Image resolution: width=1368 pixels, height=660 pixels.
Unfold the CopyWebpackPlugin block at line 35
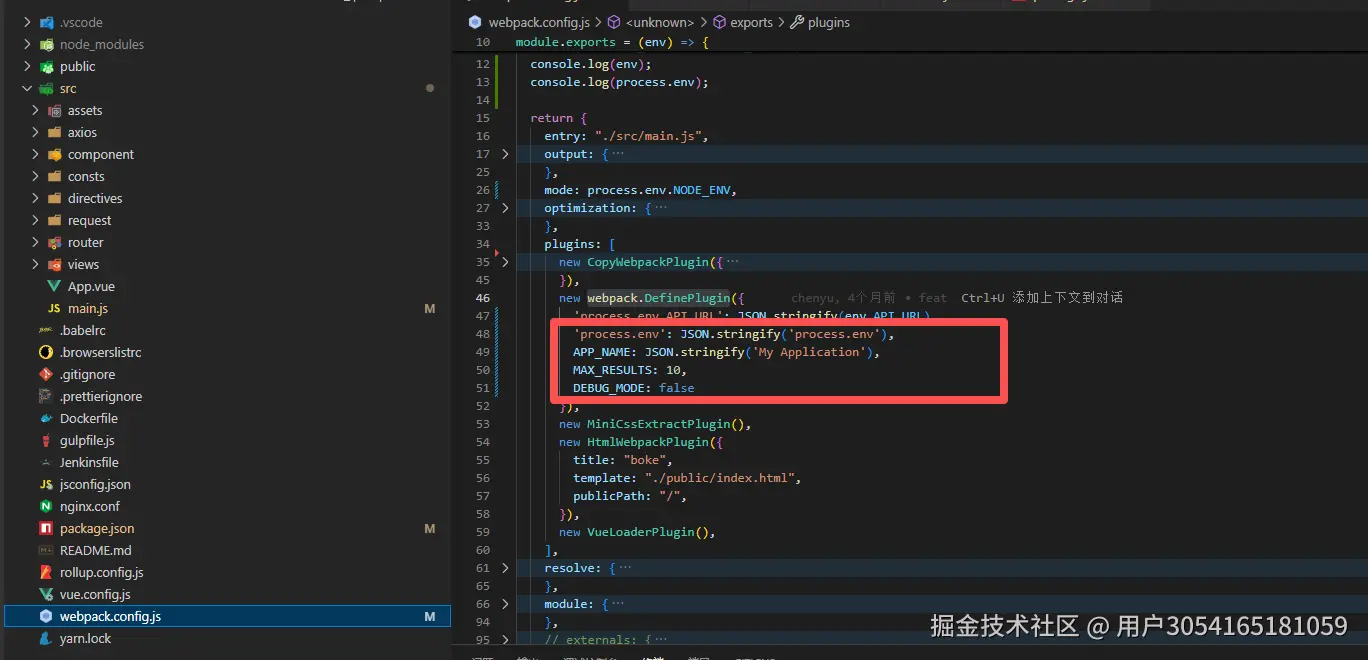[x=505, y=262]
